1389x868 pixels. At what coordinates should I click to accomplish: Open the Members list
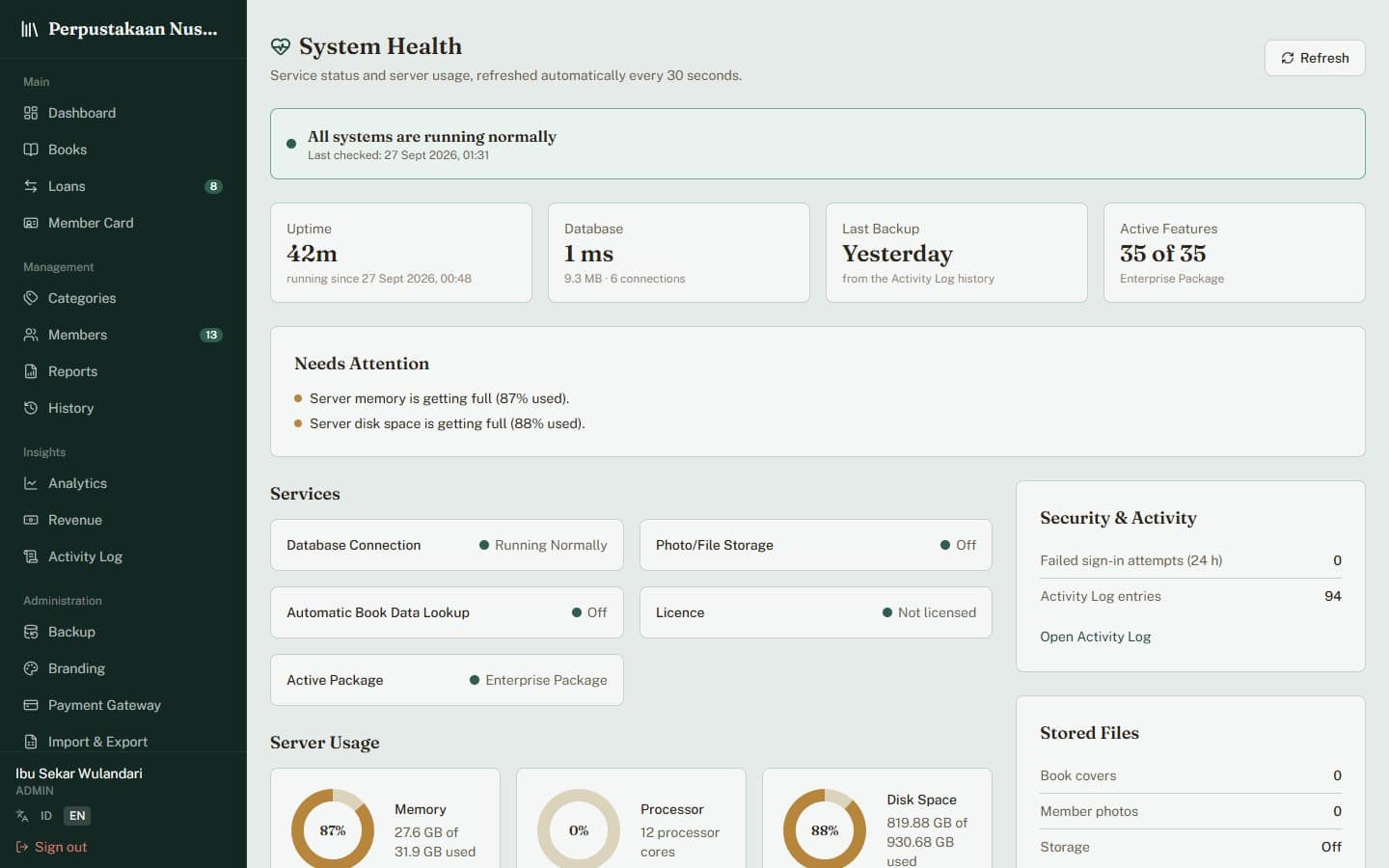pos(123,335)
